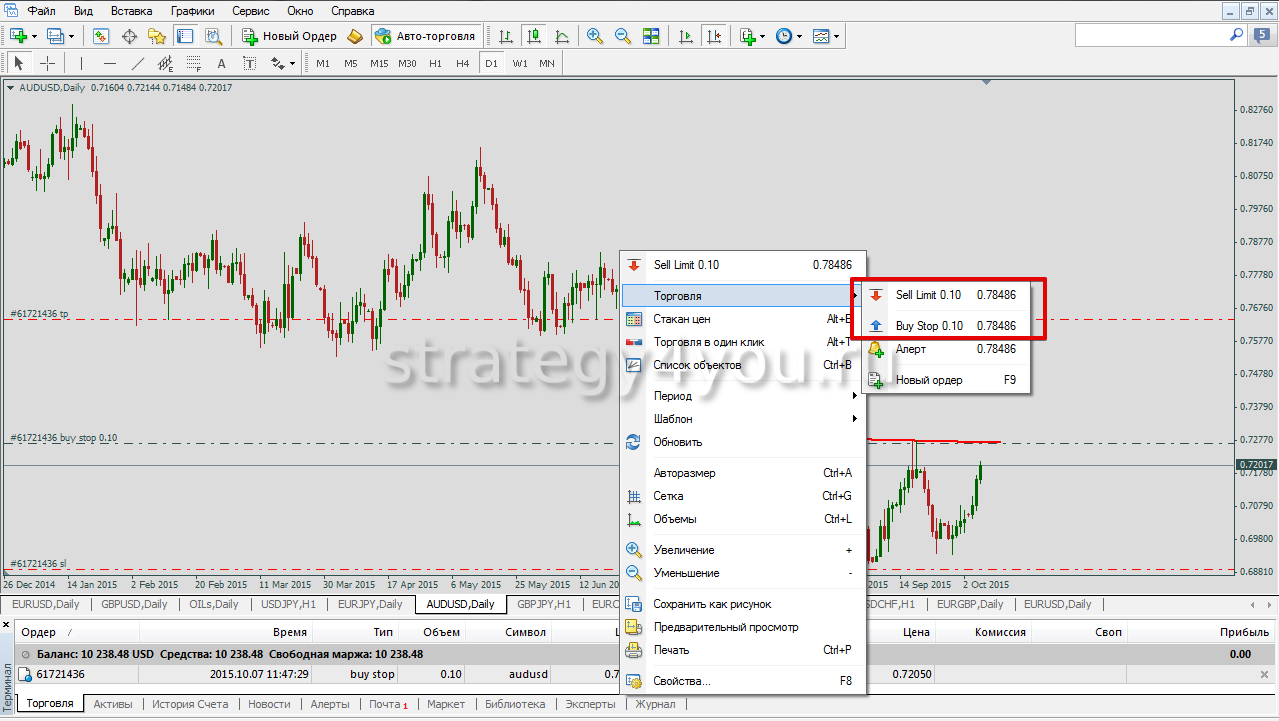Toggle the Auto-trading button
Viewport: 1279px width, 721px height.
(x=425, y=36)
